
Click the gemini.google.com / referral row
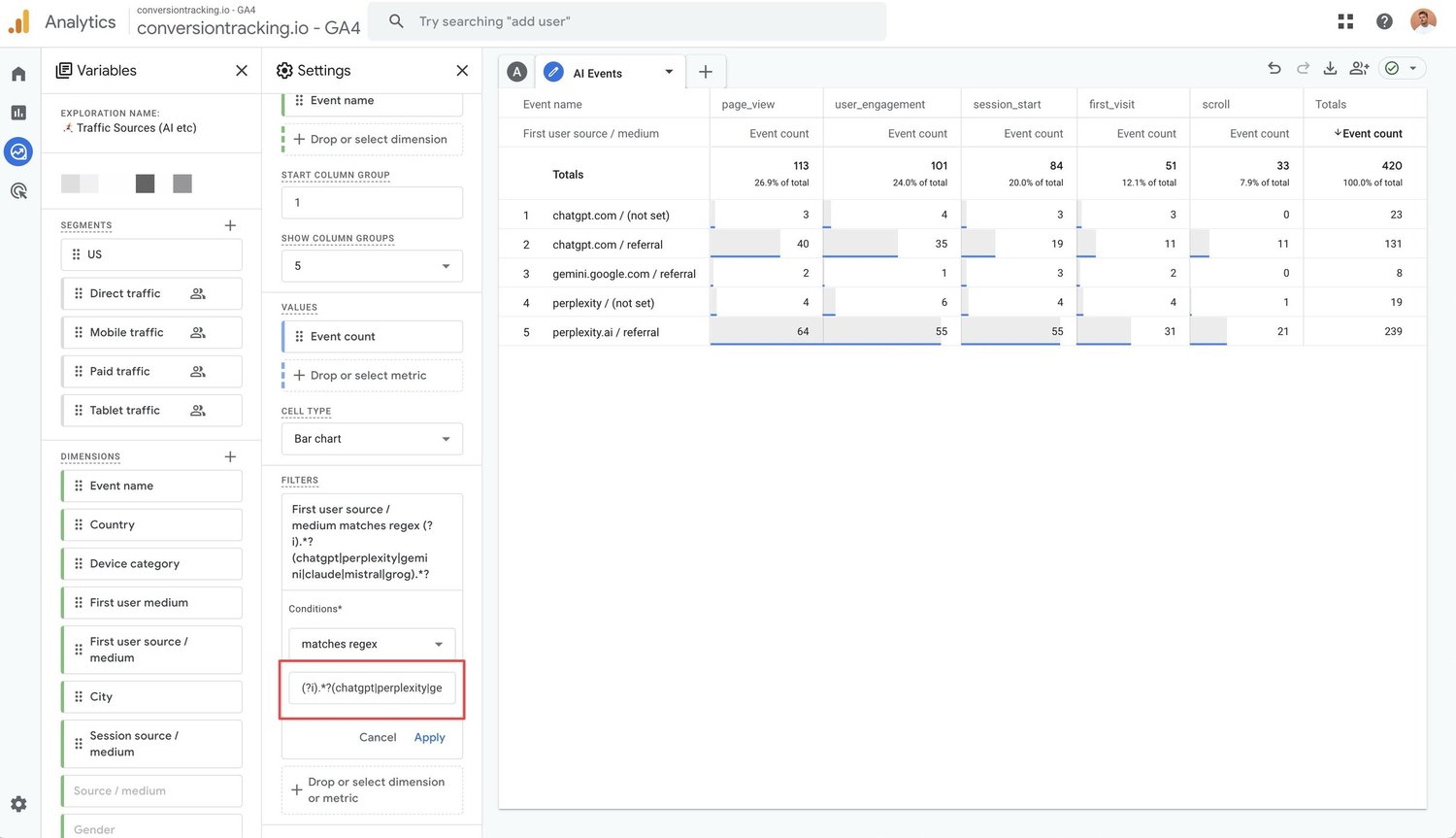962,273
